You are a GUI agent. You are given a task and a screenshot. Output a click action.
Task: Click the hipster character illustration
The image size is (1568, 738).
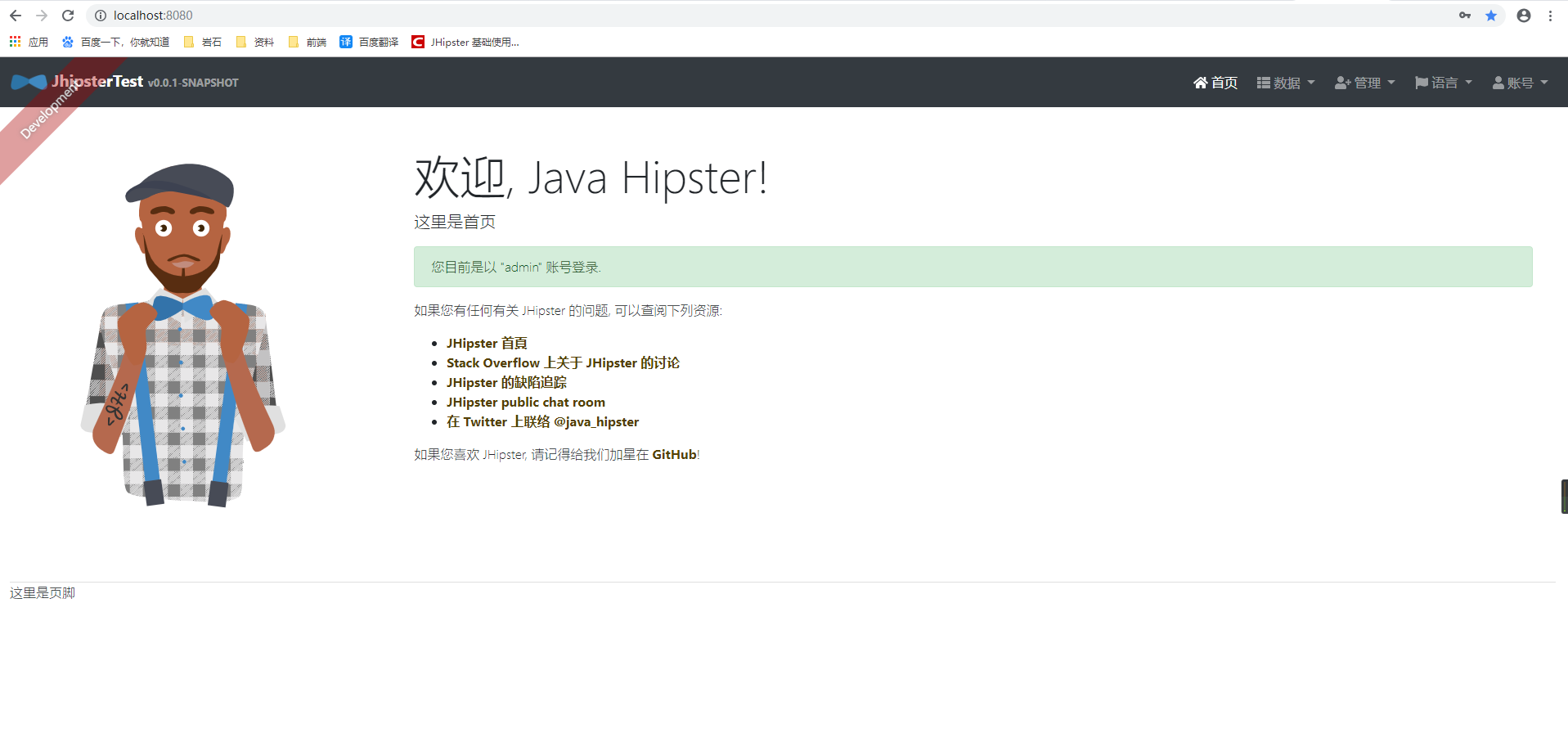coord(183,335)
